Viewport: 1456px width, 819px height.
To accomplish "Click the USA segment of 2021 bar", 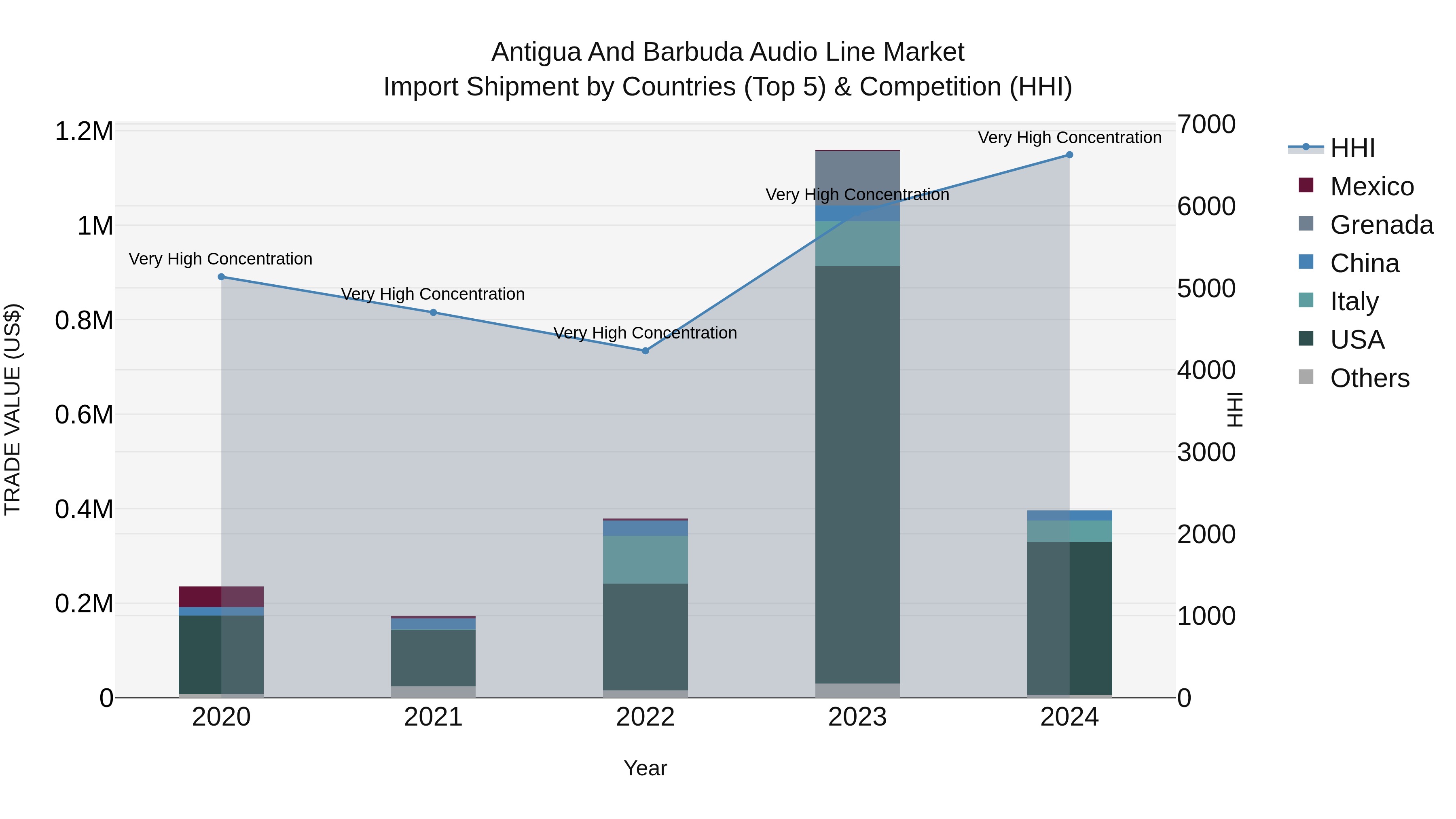I will [434, 658].
